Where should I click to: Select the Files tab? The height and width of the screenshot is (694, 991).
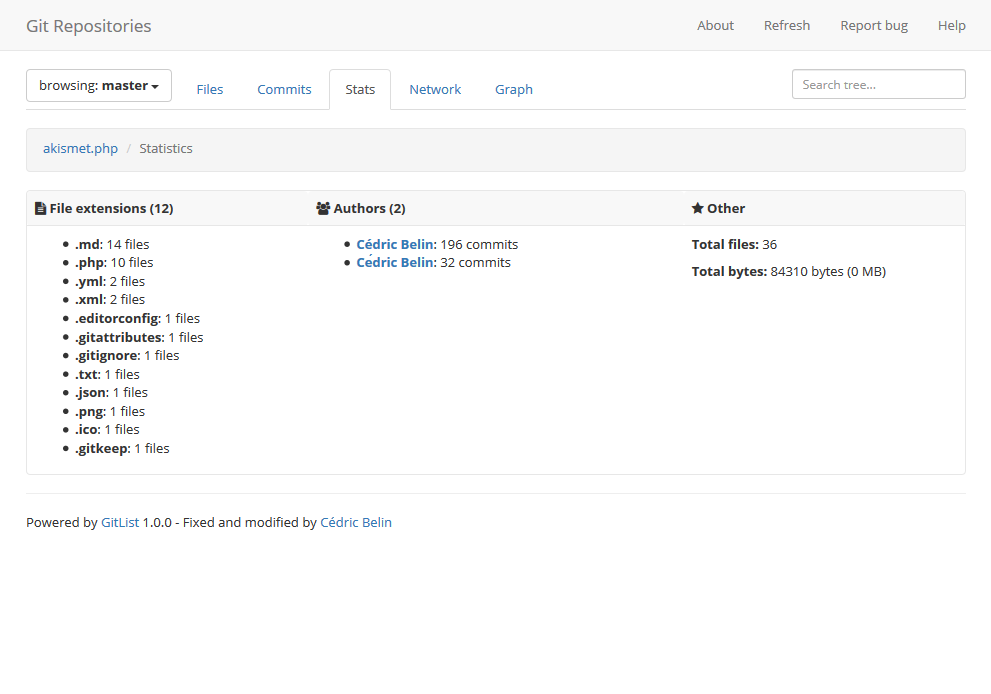point(209,89)
